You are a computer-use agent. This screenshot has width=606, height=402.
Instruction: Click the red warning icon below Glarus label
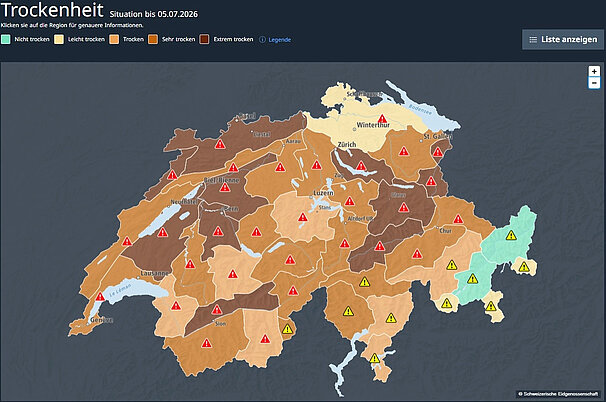click(x=404, y=208)
